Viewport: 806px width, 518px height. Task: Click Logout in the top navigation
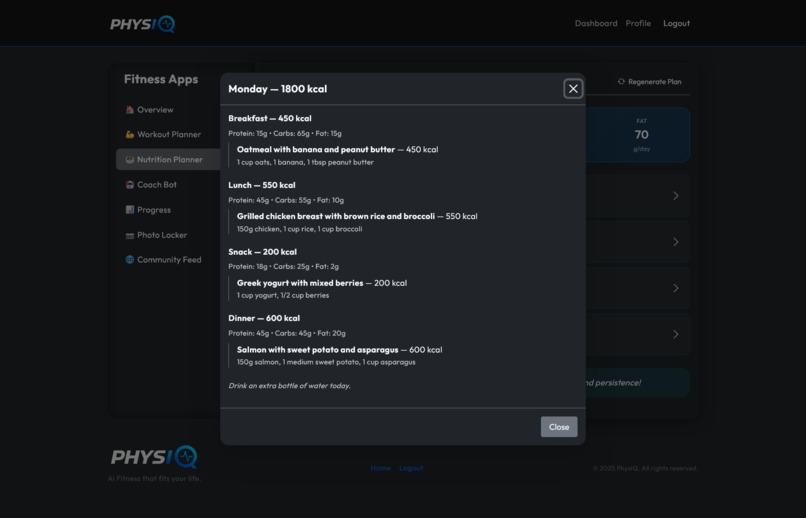(676, 23)
